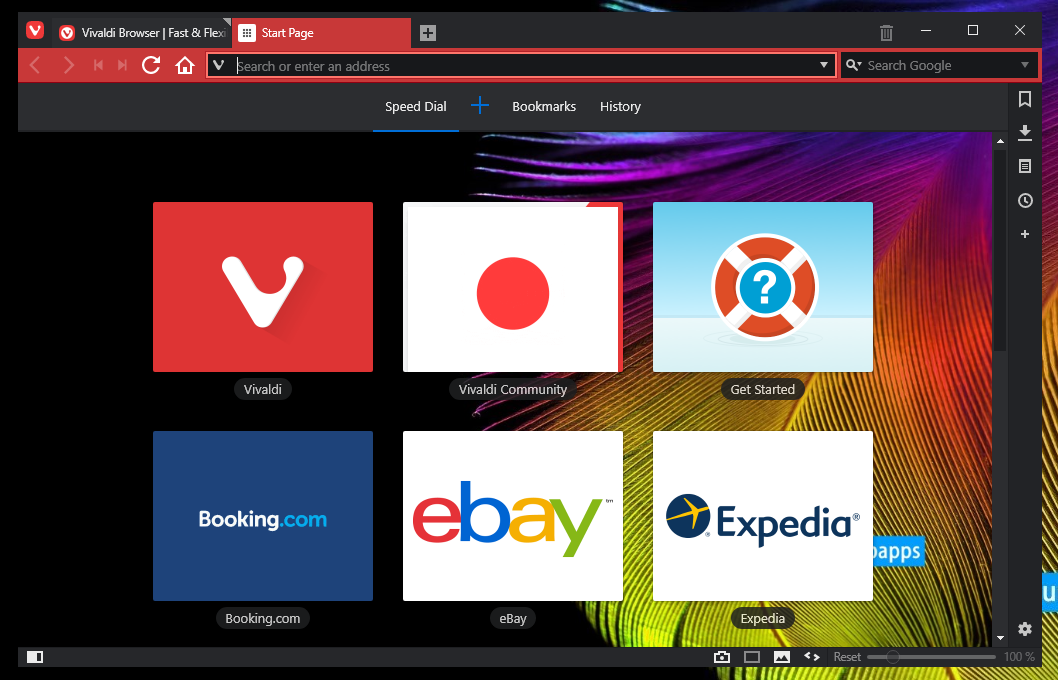Screen dimensions: 1058x680
Task: Click the Vivaldi Community label
Action: click(x=513, y=389)
